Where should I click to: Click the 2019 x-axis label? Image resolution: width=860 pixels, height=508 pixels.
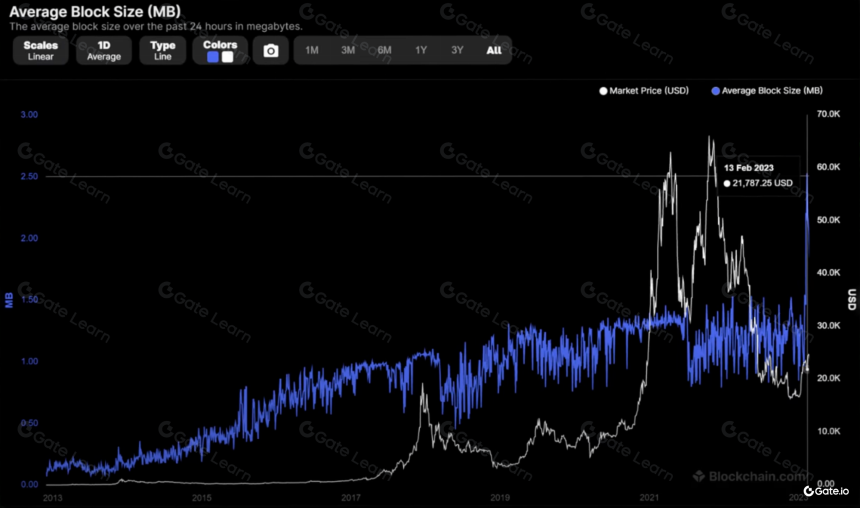(x=500, y=498)
